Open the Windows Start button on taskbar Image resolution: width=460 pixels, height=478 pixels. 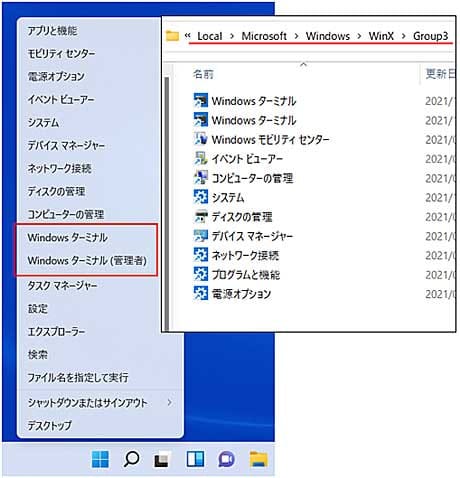100,459
